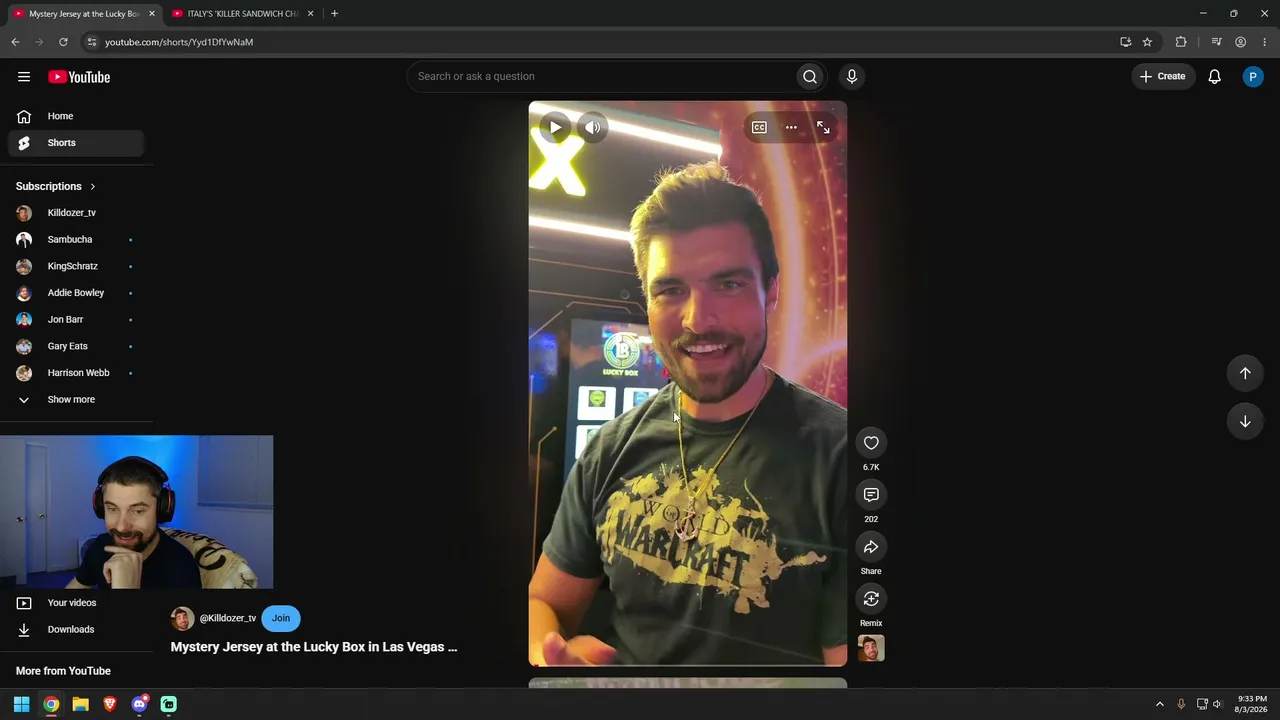Screen dimensions: 1280x720
Task: Start voice search with the microphone
Action: click(852, 76)
